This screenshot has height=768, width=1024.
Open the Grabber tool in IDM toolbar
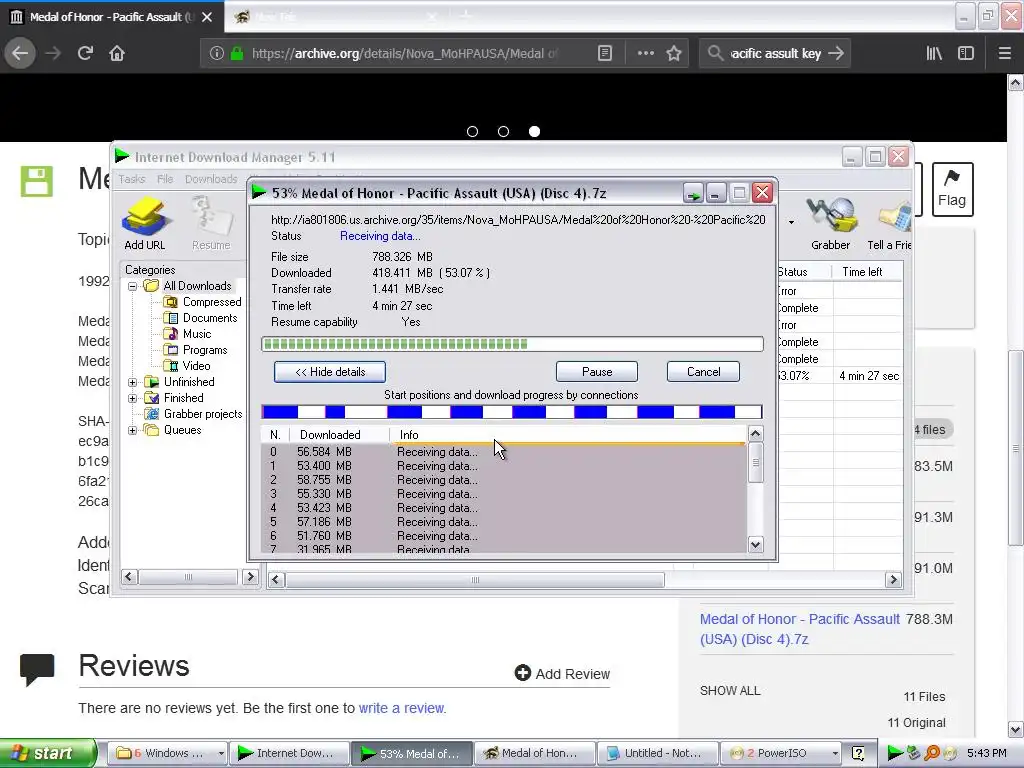(831, 223)
